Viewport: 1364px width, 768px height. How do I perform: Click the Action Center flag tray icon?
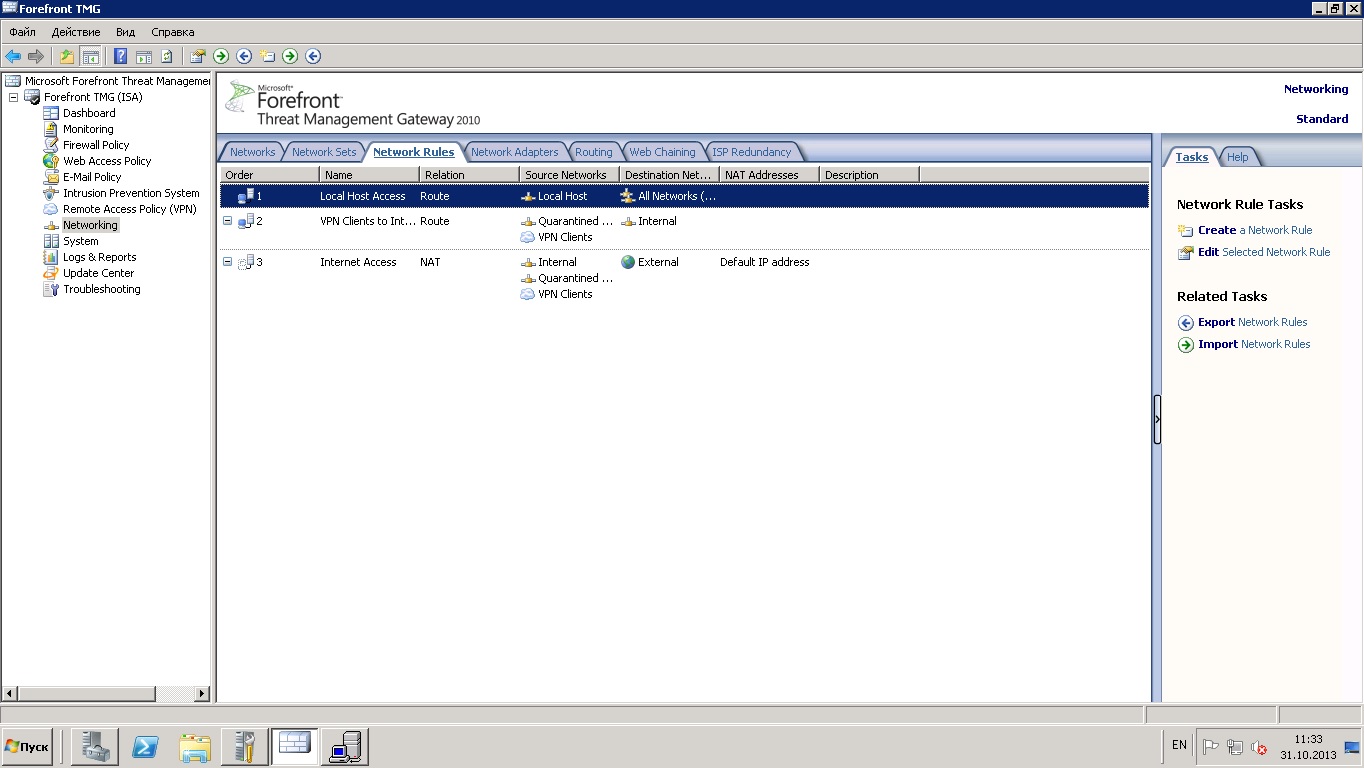[1210, 746]
